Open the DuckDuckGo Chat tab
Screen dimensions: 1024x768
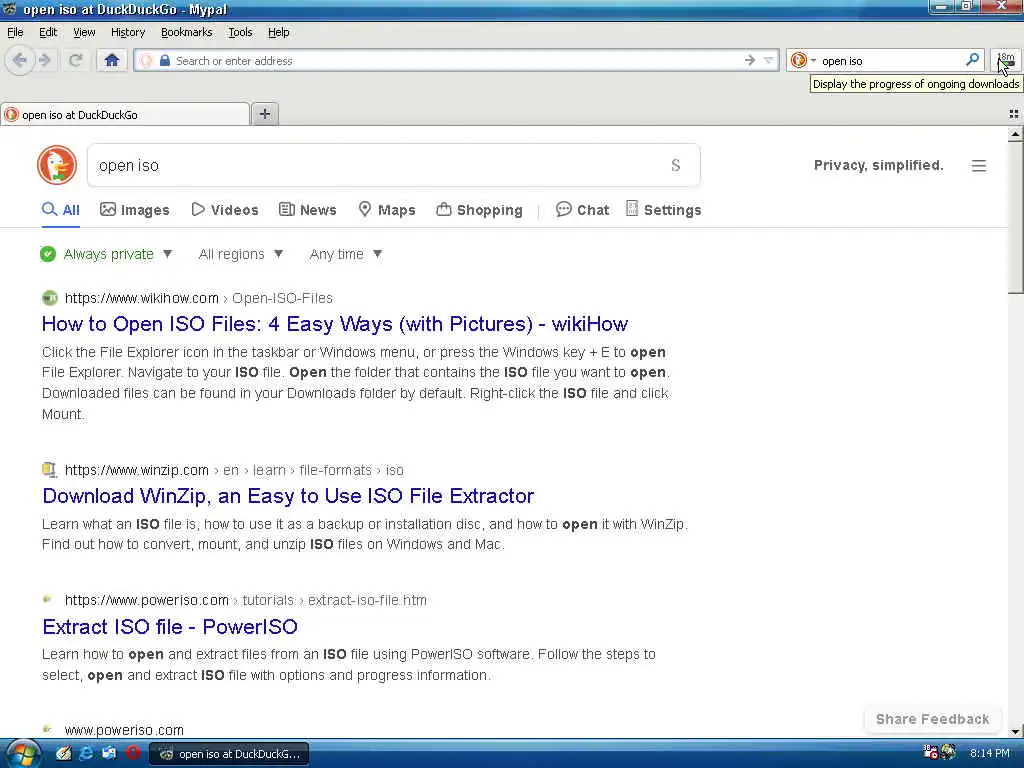click(582, 210)
